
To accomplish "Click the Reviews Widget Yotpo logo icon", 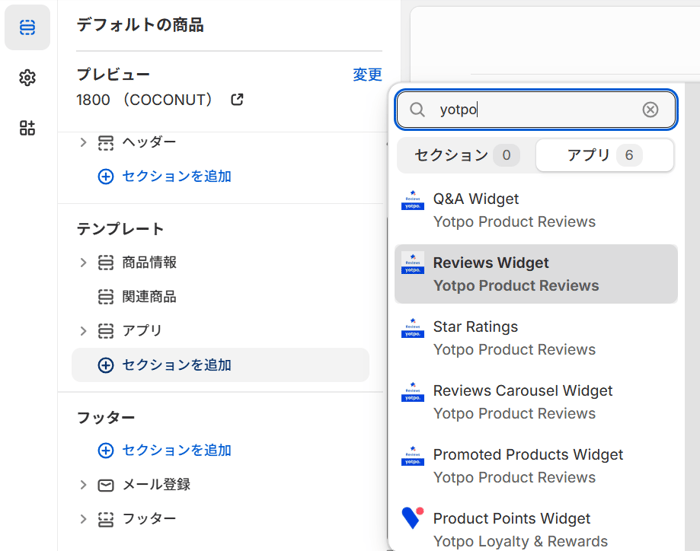I will point(412,263).
